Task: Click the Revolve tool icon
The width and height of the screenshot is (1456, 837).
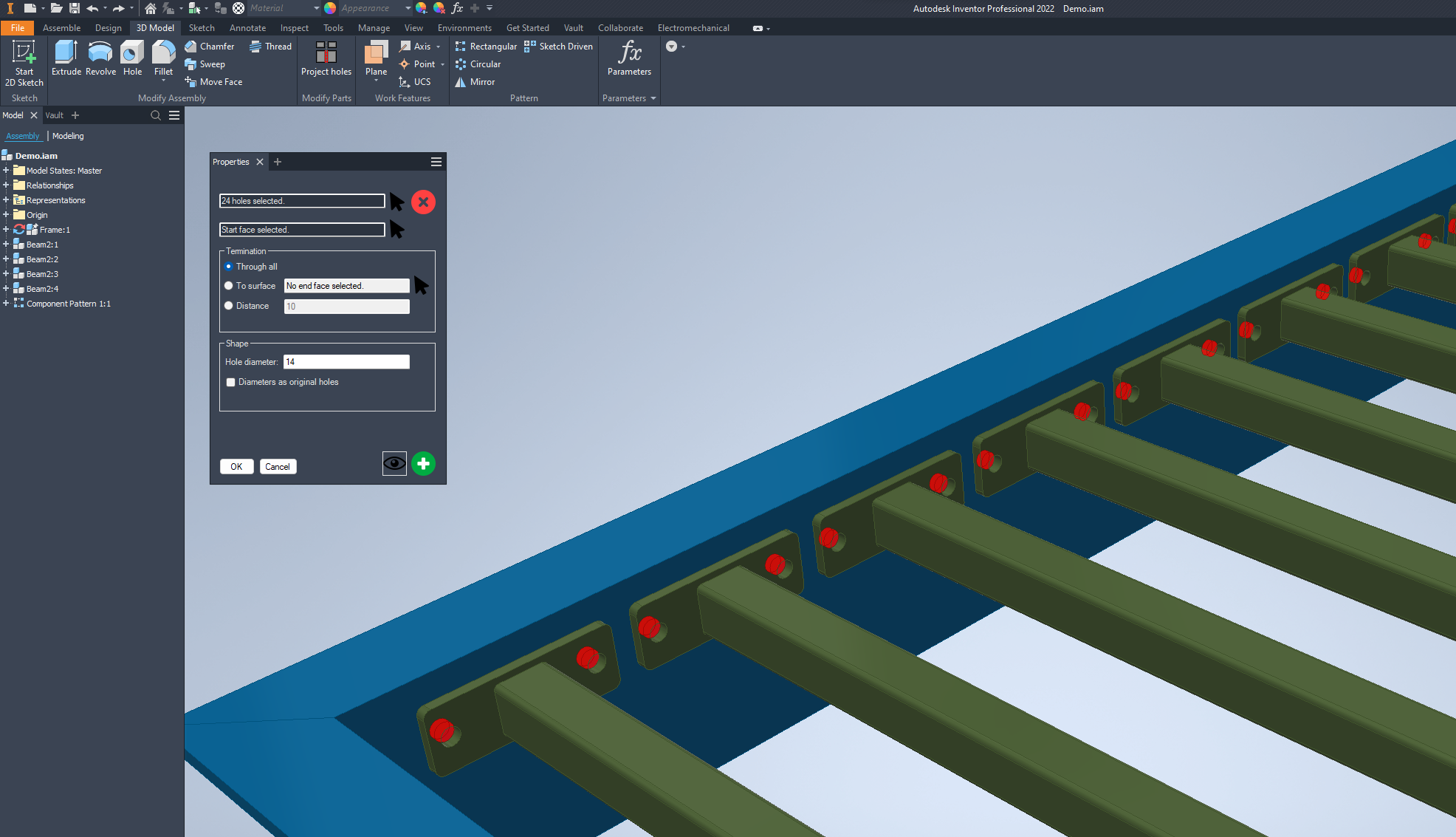Action: pos(100,53)
